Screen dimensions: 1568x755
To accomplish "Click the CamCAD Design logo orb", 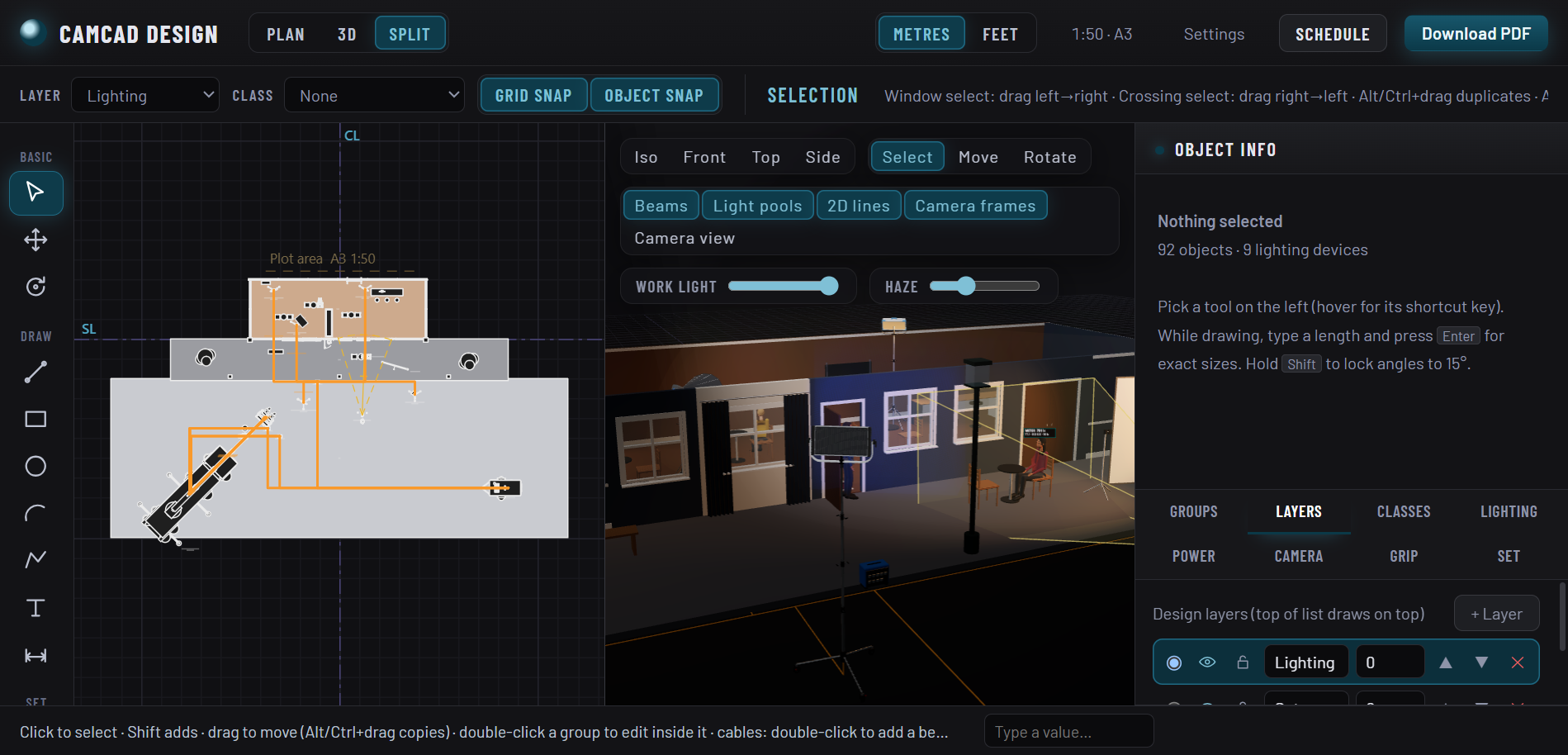I will coord(31,31).
